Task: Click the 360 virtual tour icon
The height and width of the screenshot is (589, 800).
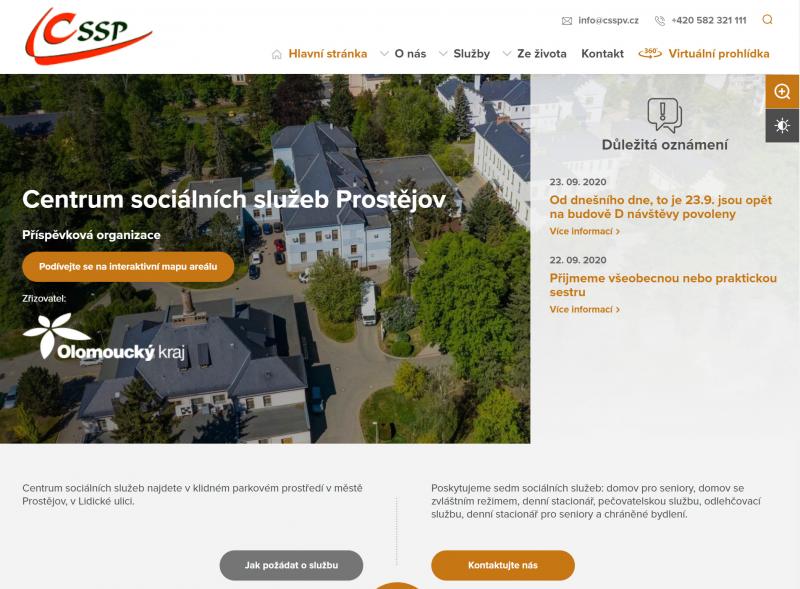Action: 650,53
